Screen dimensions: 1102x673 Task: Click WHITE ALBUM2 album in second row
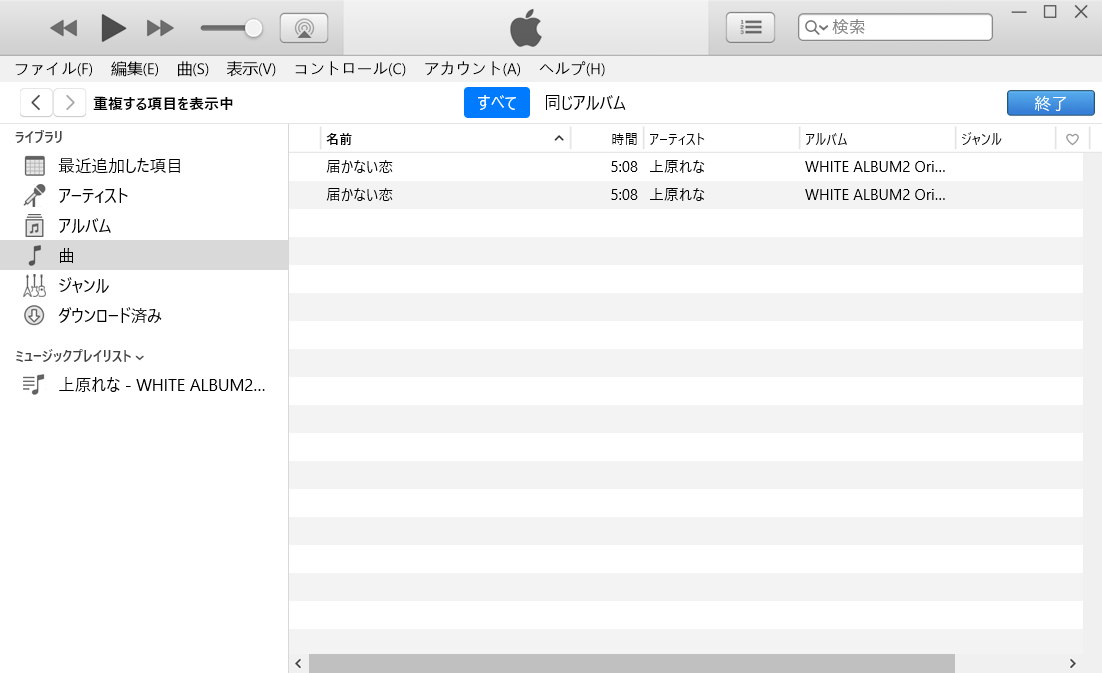pyautogui.click(x=875, y=195)
